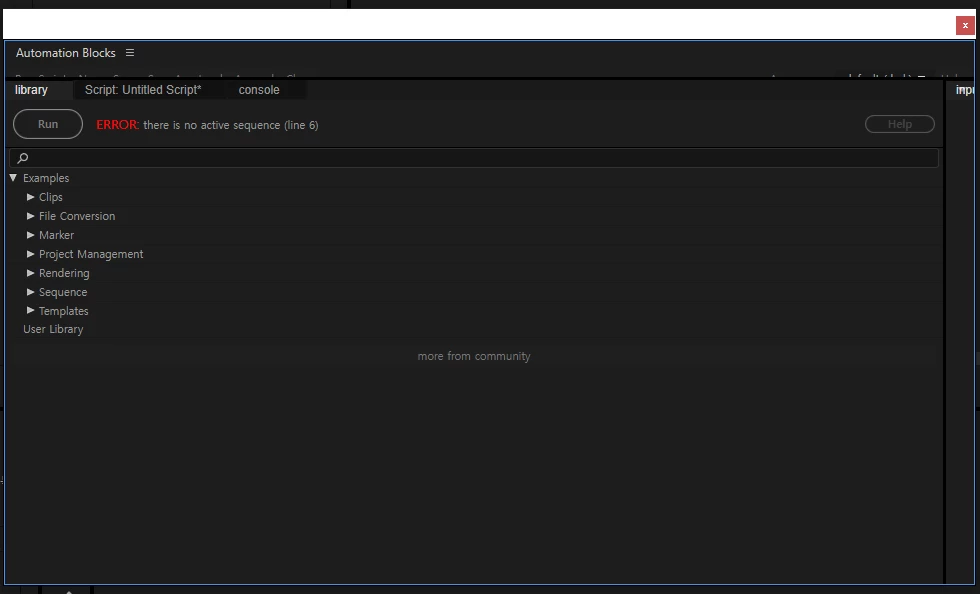The width and height of the screenshot is (980, 594).
Task: Close the Automation Blocks window
Action: pos(965,26)
